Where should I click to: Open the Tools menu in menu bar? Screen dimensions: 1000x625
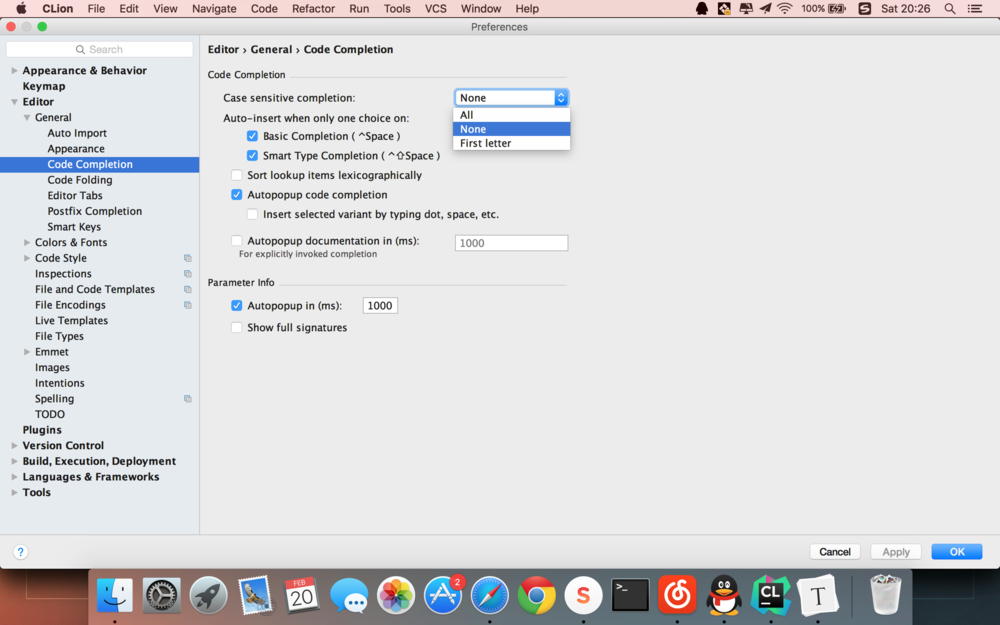click(397, 9)
